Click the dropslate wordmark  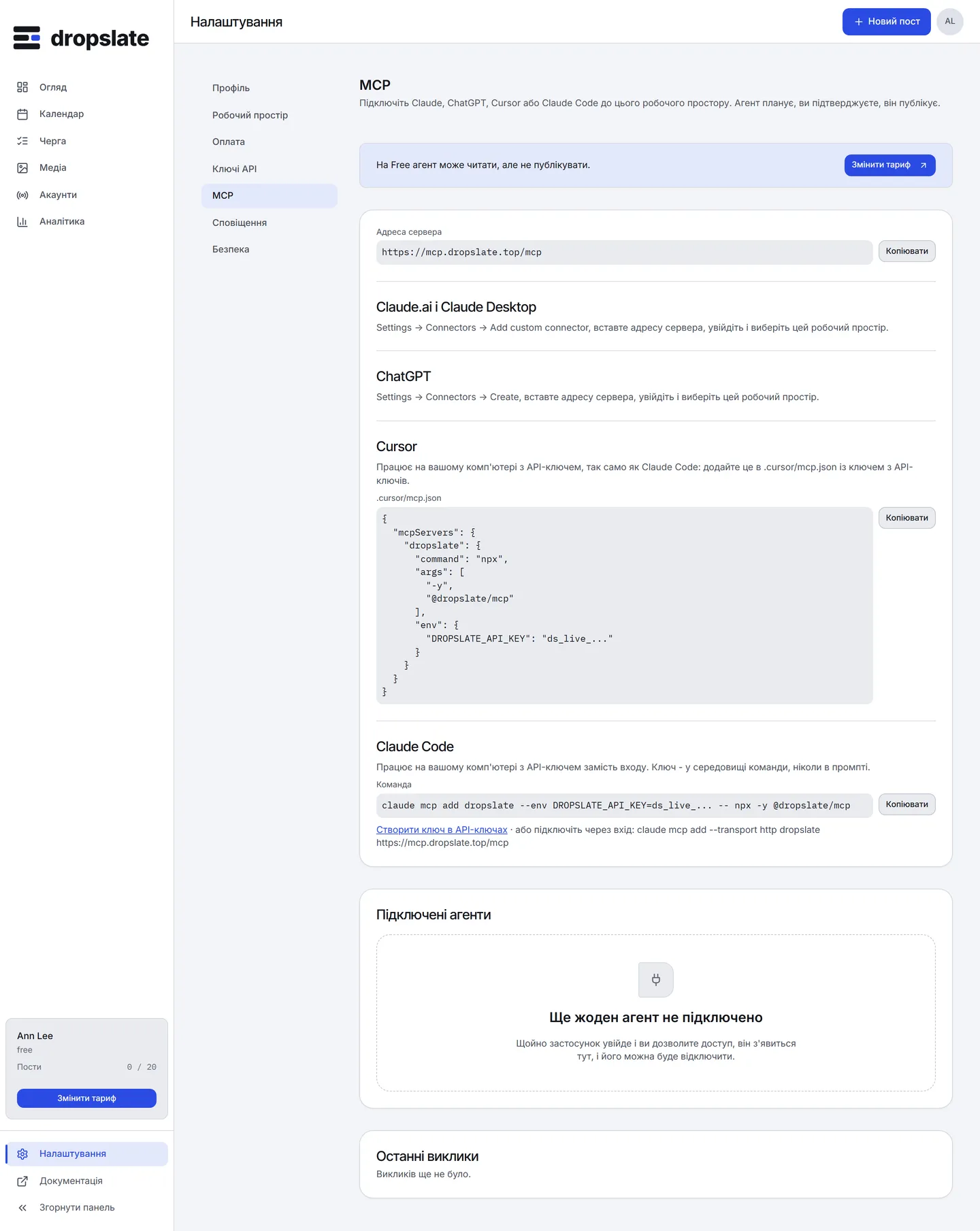click(x=100, y=39)
